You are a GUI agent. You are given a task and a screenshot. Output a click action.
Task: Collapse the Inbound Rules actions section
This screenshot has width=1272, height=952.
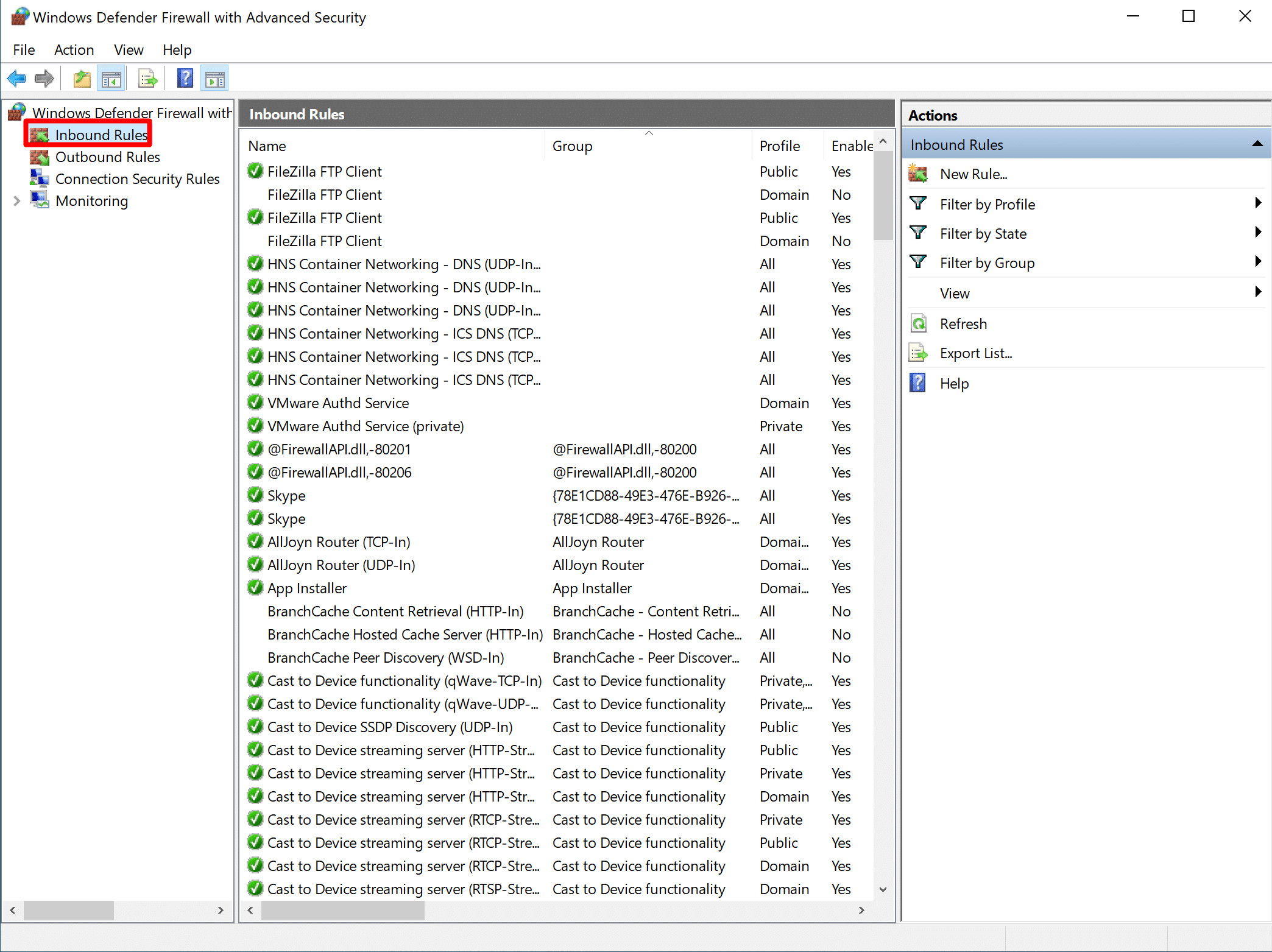1257,144
